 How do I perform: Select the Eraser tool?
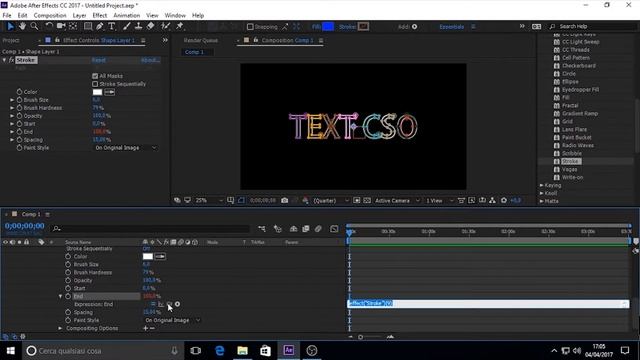(151, 27)
